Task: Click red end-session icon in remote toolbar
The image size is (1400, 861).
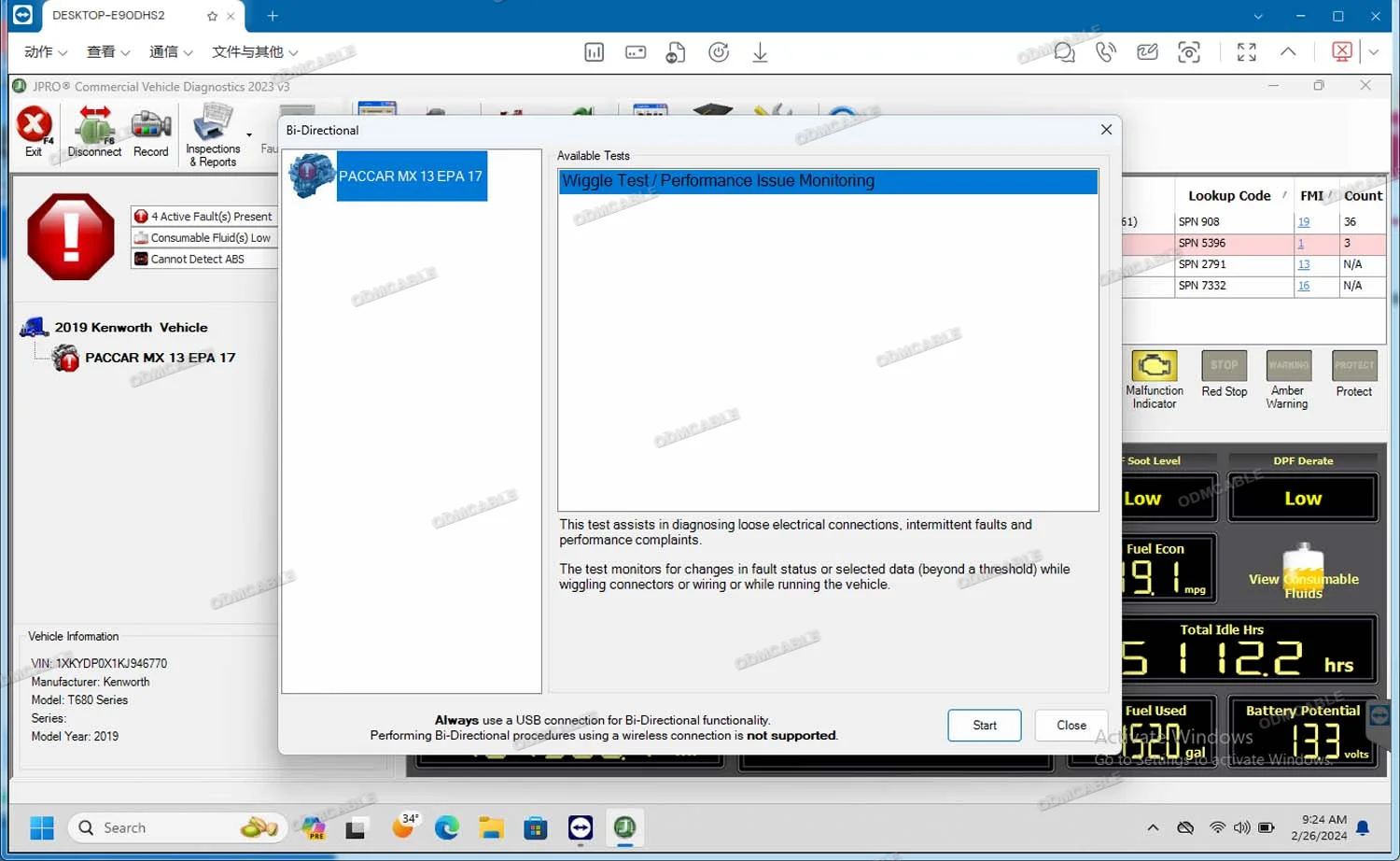Action: [1342, 52]
